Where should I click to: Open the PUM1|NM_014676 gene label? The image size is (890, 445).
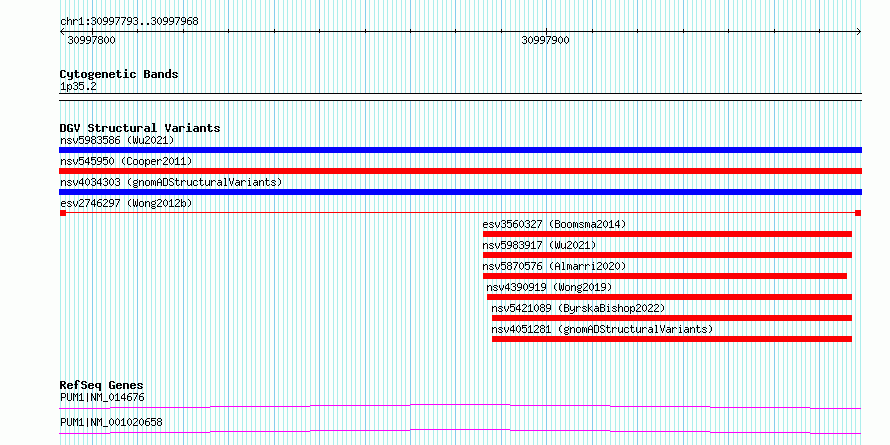102,397
